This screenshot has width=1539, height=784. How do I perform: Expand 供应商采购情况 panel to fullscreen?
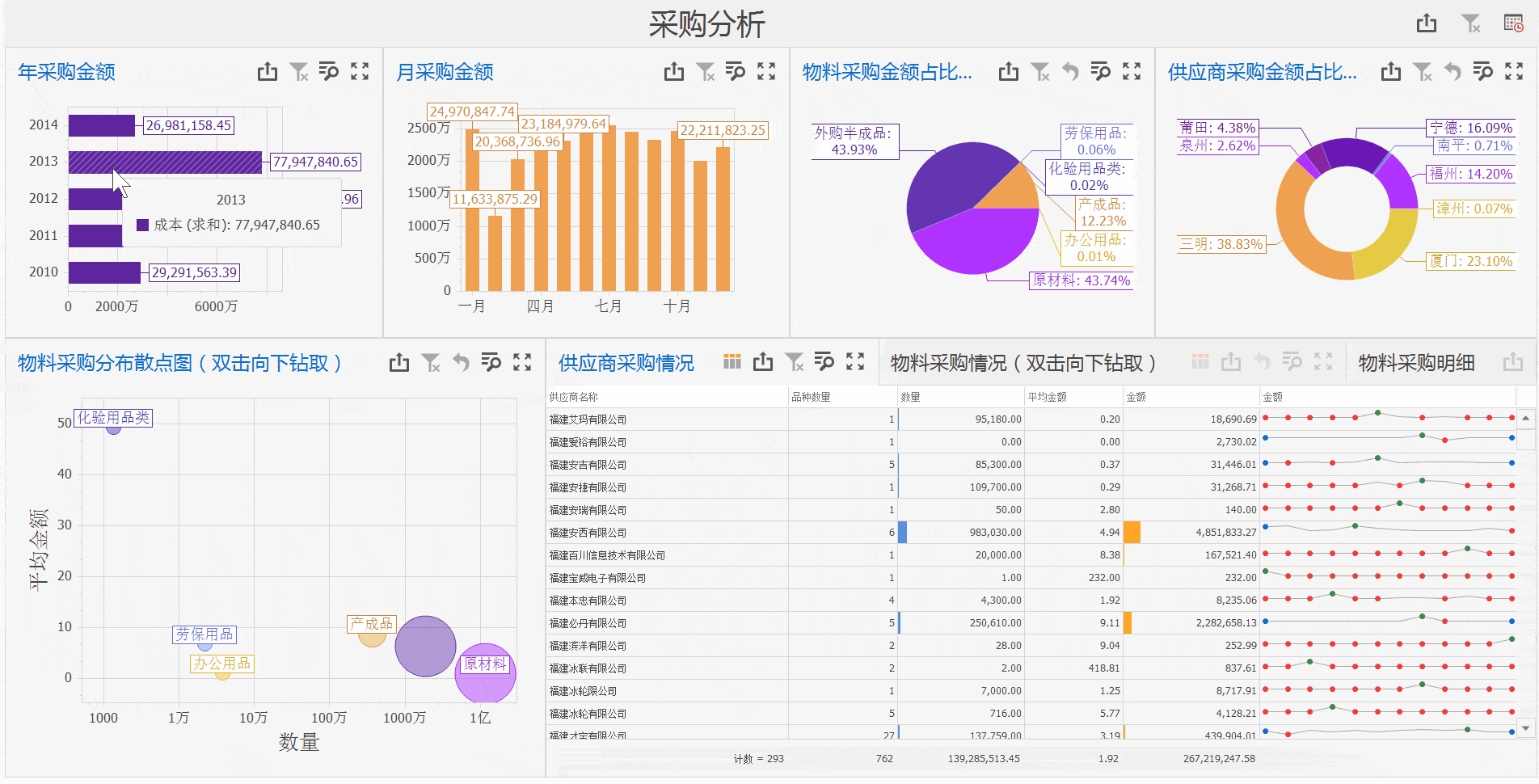tap(854, 362)
